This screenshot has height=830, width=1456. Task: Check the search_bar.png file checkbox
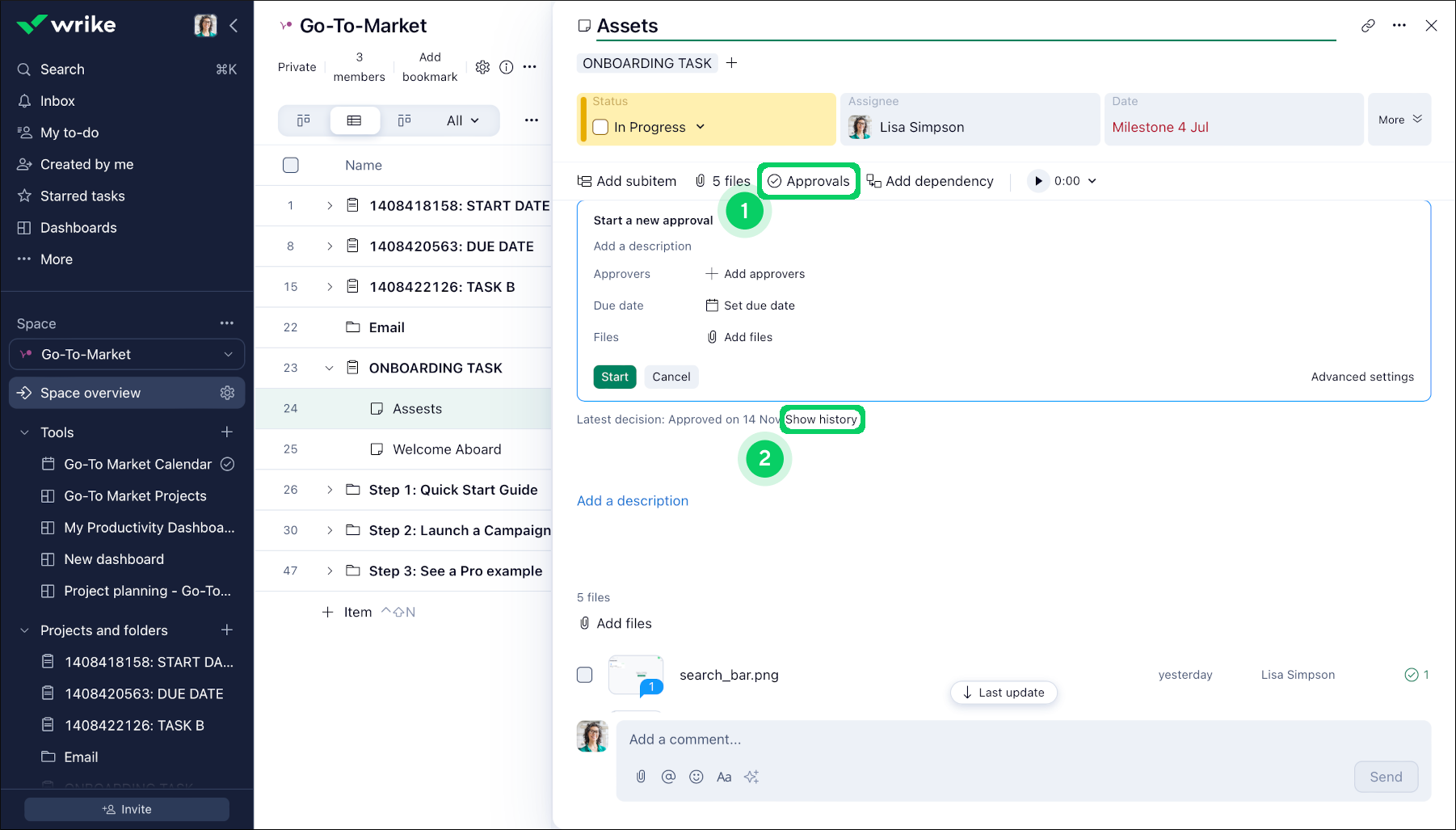585,675
